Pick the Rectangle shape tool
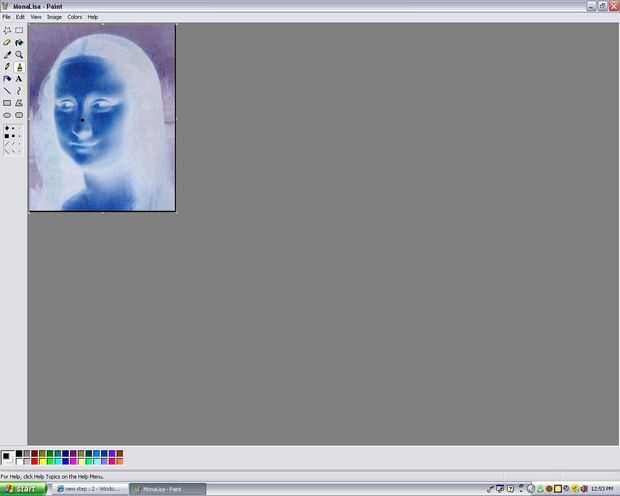 (x=7, y=103)
